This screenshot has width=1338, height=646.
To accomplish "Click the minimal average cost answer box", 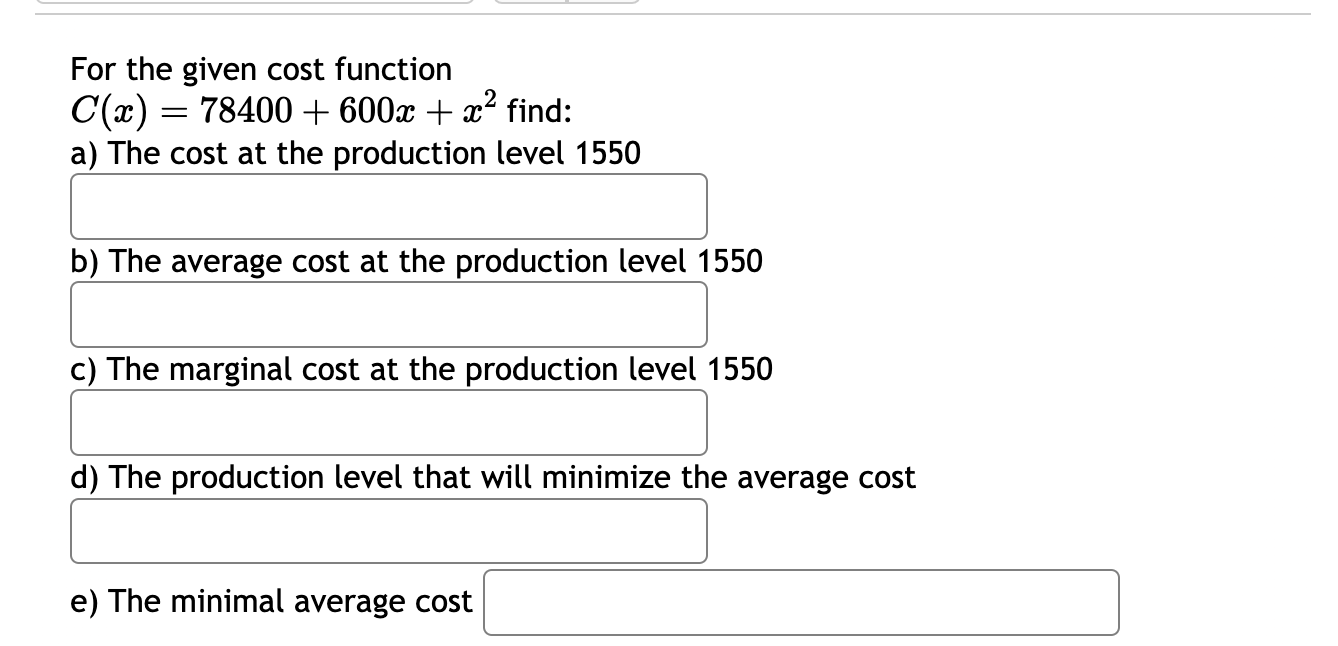I will pos(800,601).
